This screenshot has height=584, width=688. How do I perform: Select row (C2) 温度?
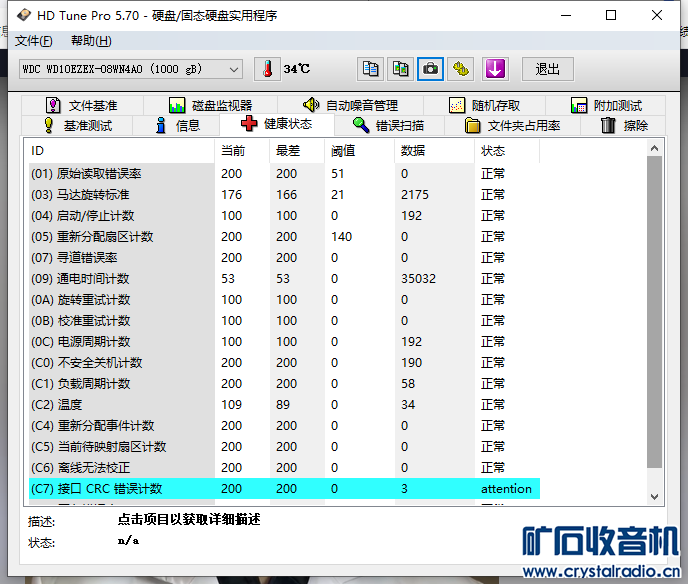(x=284, y=405)
